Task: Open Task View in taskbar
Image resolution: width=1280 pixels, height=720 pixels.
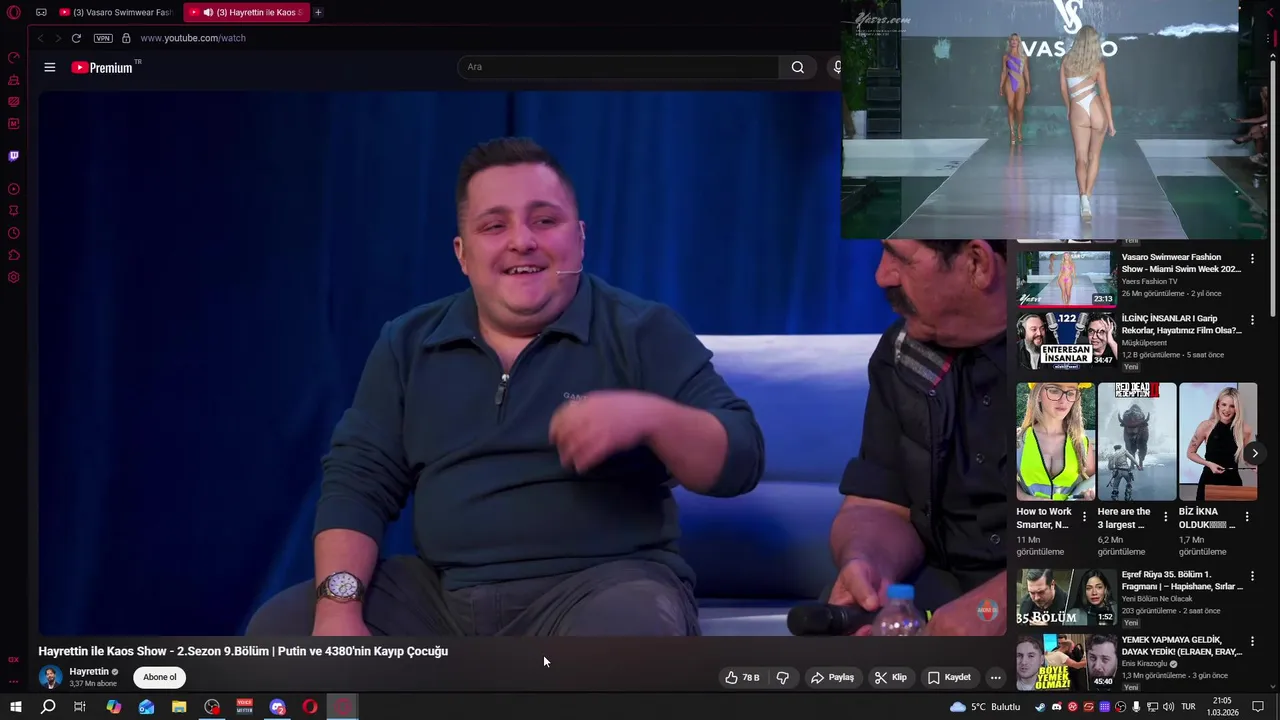Action: (80, 707)
